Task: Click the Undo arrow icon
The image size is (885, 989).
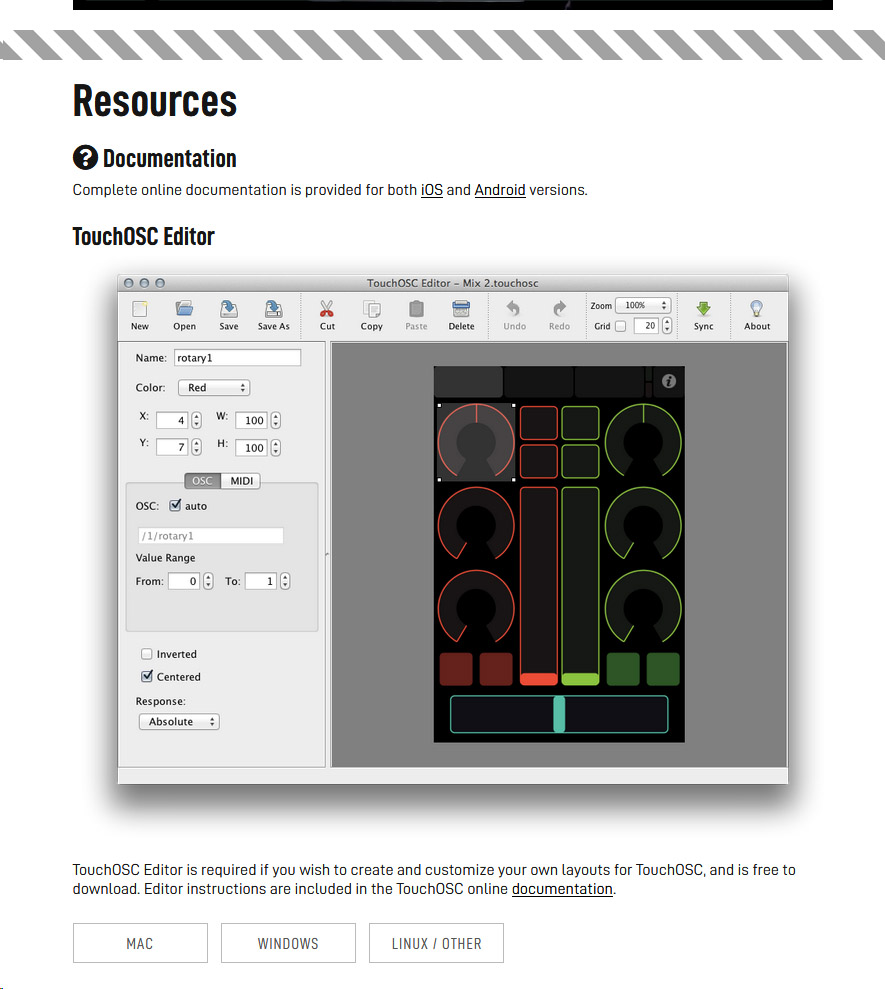Action: click(x=514, y=309)
